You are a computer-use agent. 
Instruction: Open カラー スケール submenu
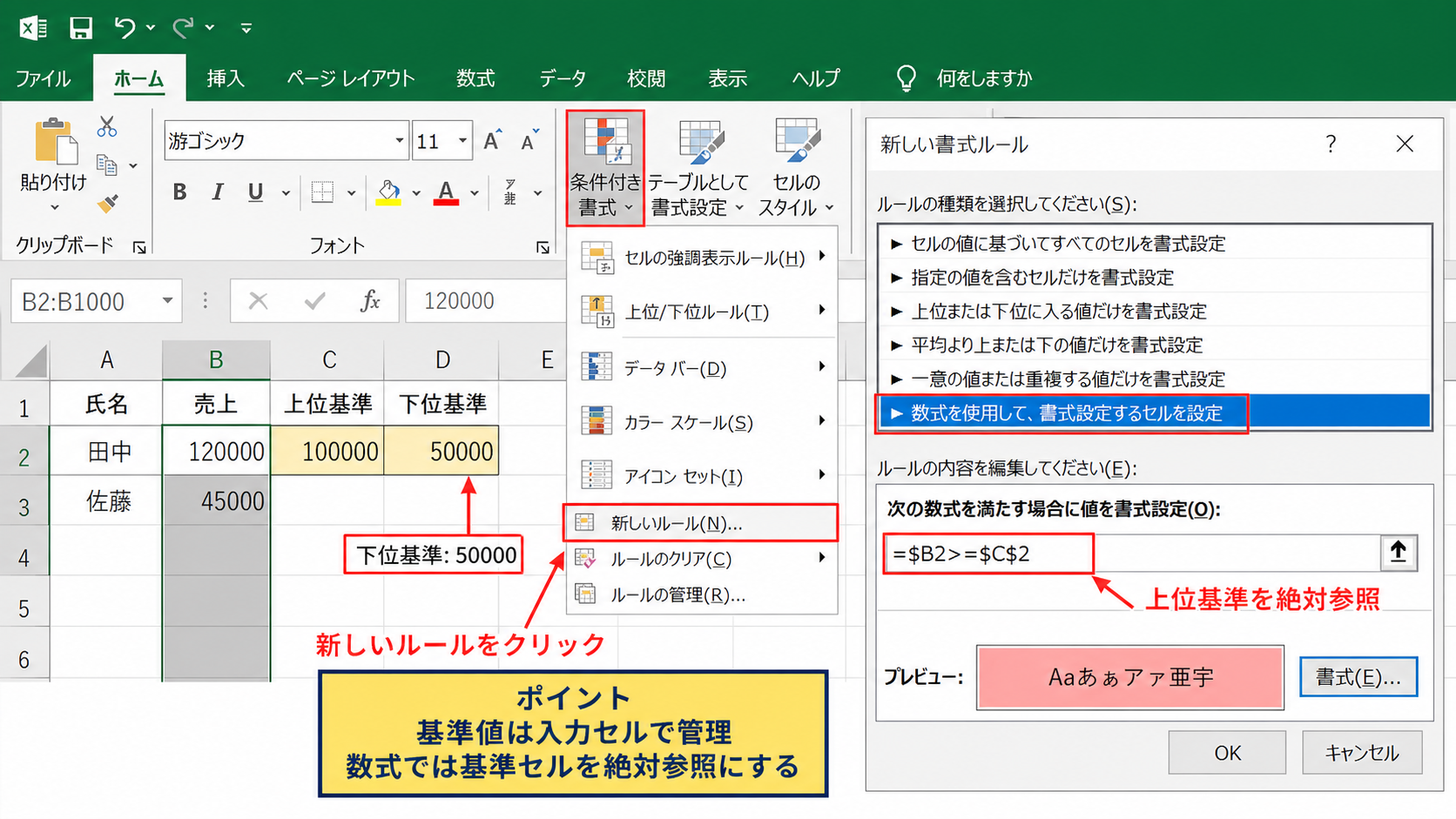(x=703, y=422)
